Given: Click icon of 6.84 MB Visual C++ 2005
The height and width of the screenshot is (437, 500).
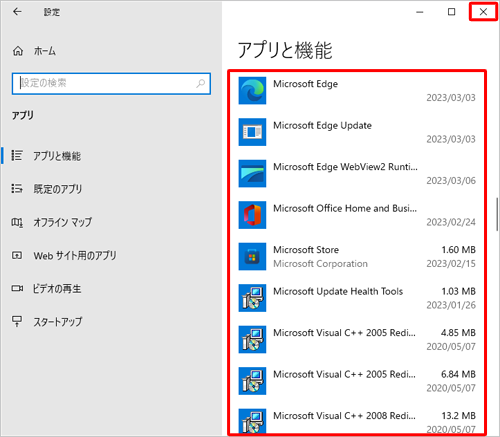Looking at the screenshot, I should tap(252, 381).
